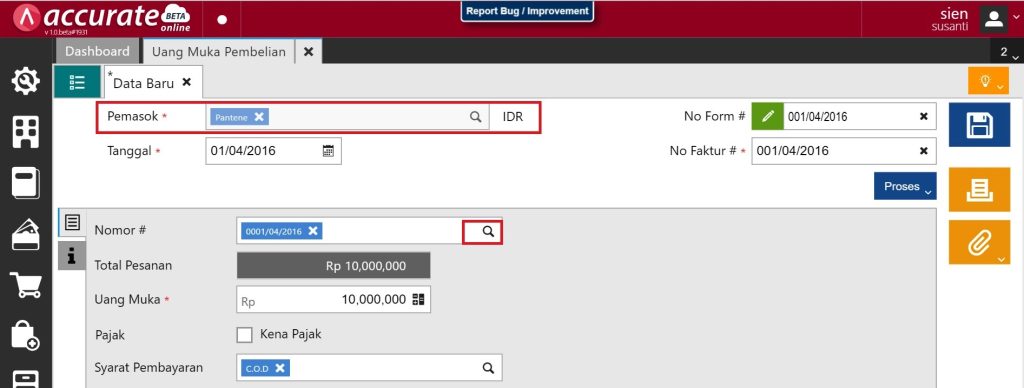Viewport: 1024px width, 388px height.
Task: Click the orange print icon button
Action: tap(979, 189)
